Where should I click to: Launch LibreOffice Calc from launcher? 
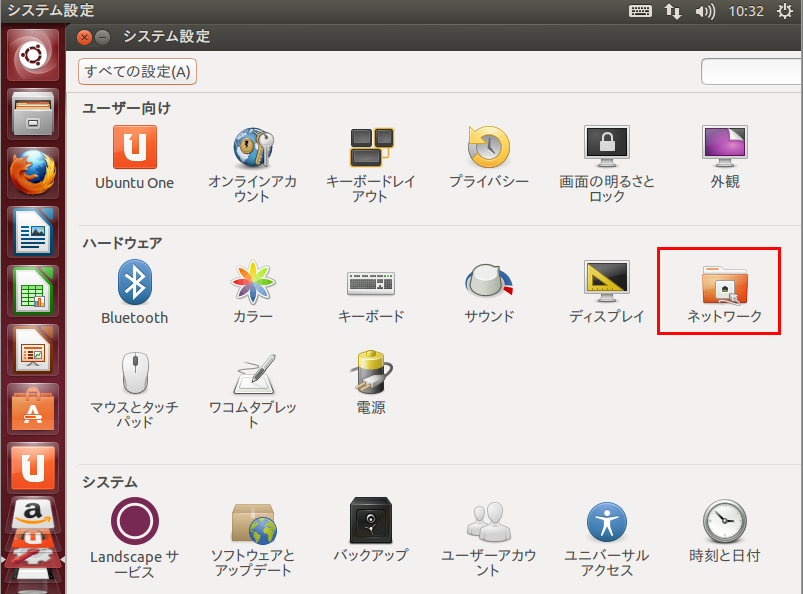[33, 291]
